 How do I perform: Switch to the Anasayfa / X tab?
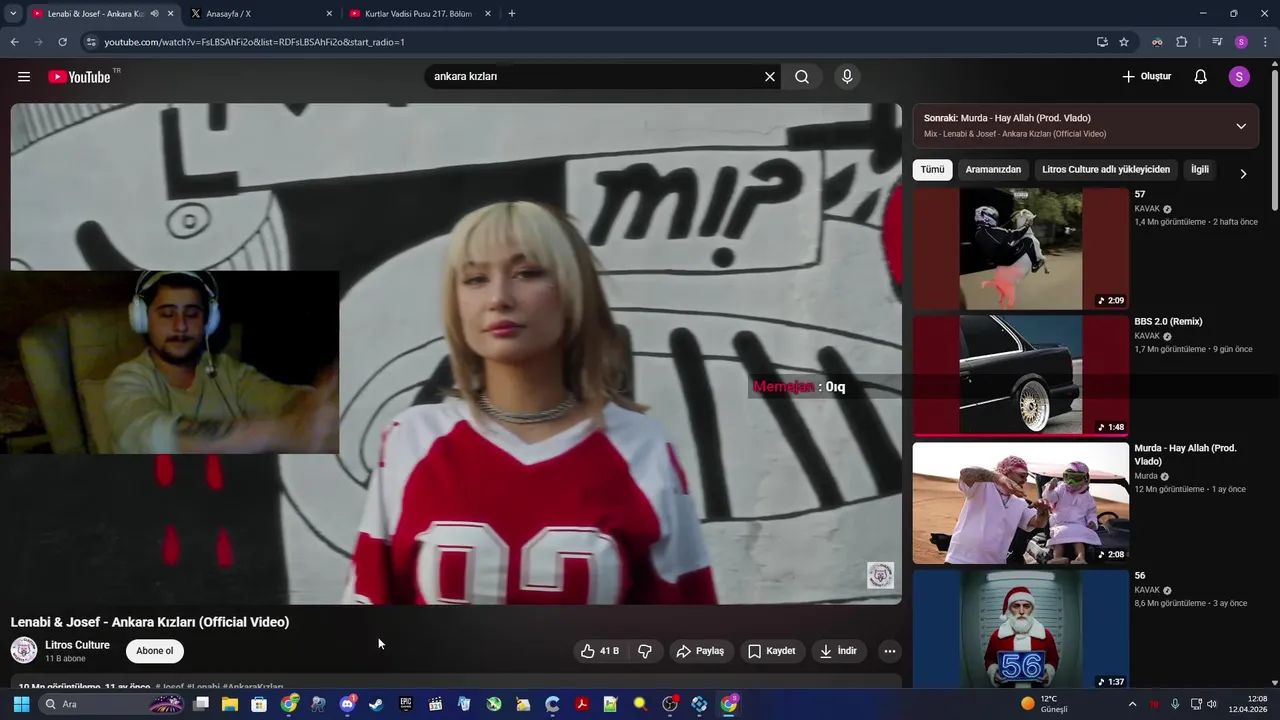click(263, 14)
